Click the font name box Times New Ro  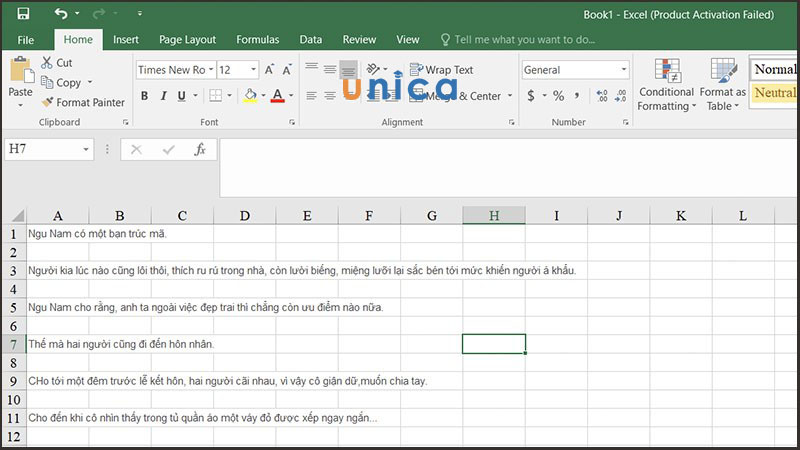tap(176, 70)
